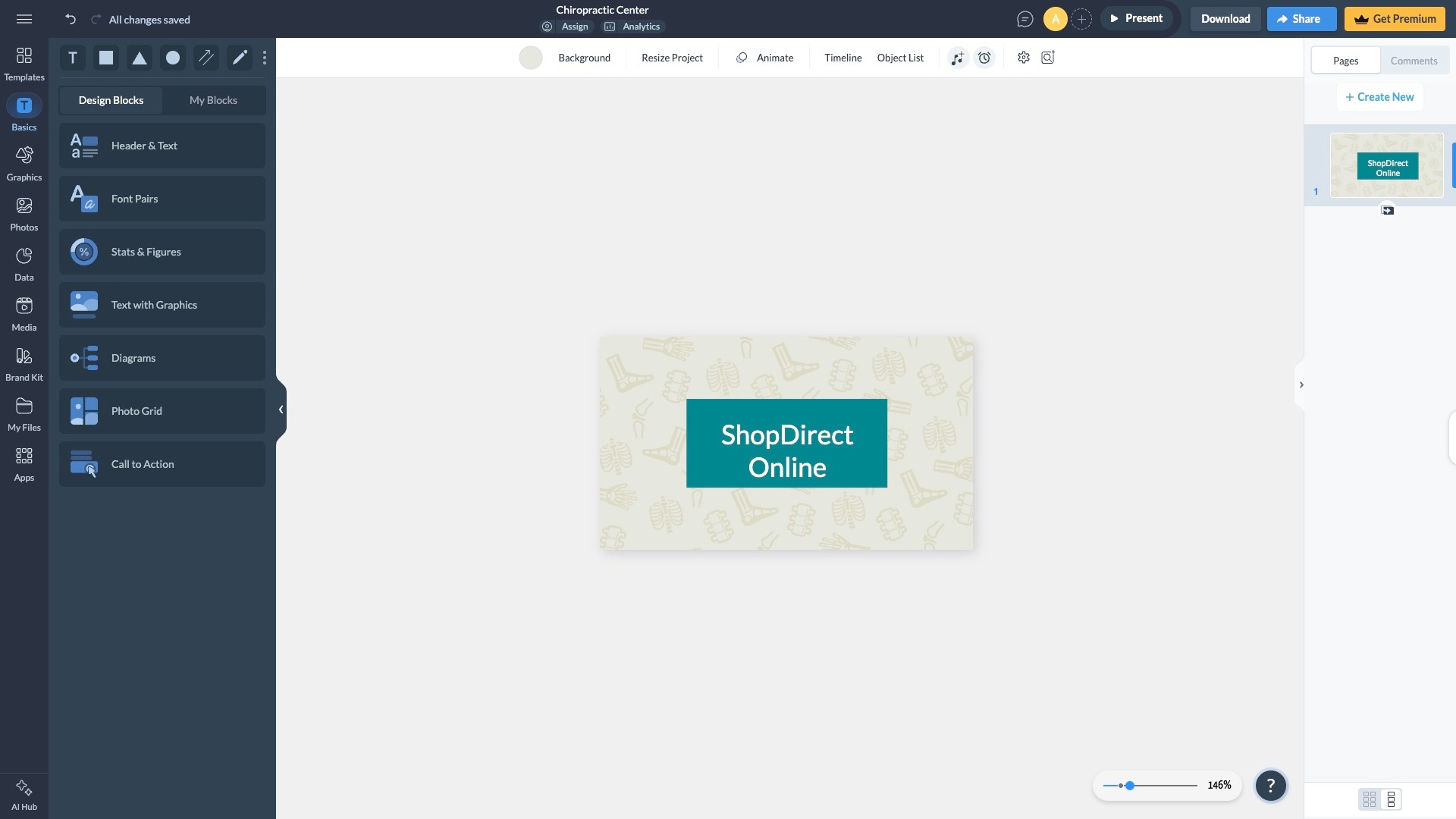Open the My Files sidebar panel
Screen dimensions: 1456x819
(24, 414)
